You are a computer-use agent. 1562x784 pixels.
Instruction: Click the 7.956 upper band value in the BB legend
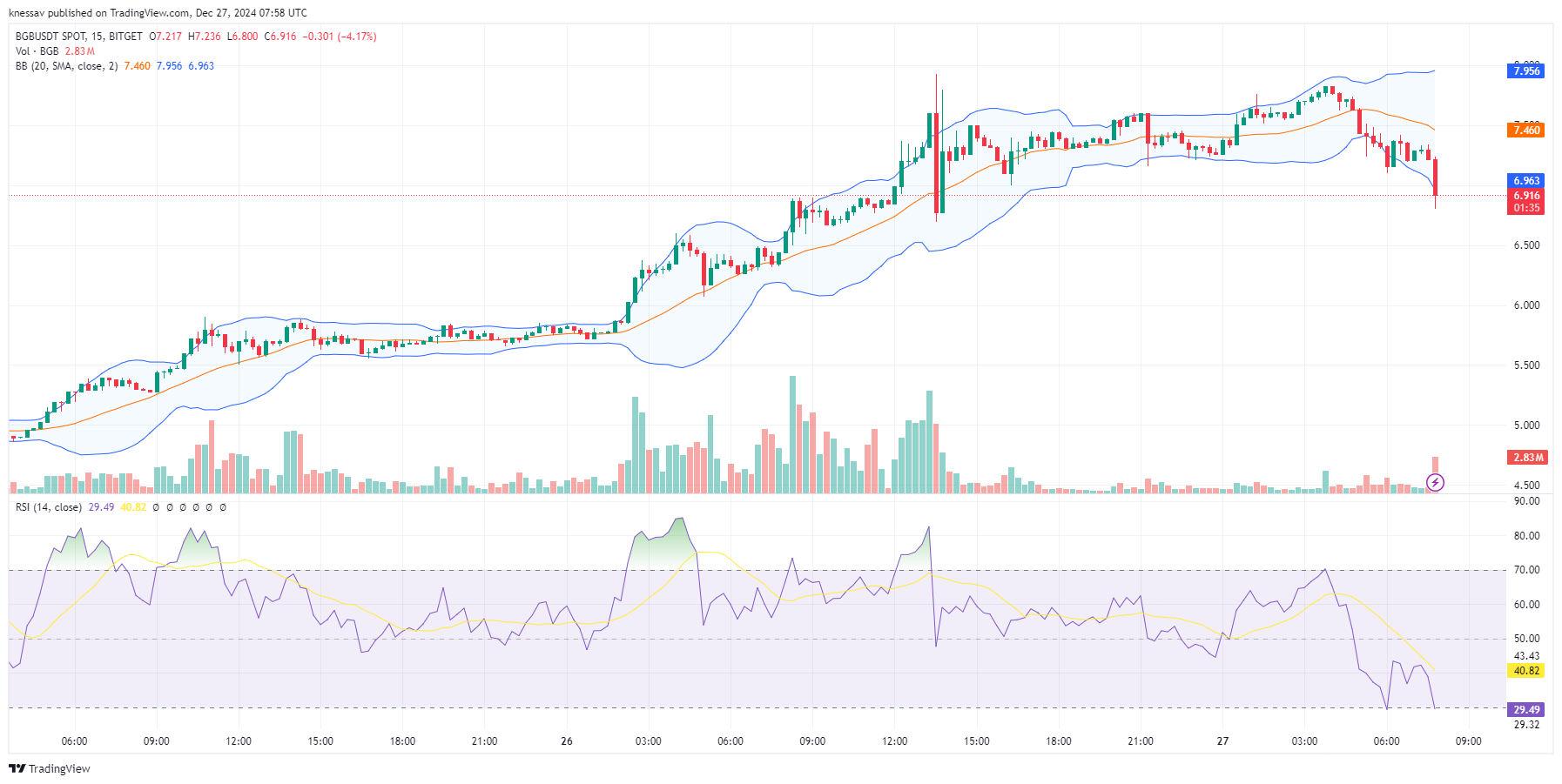(x=169, y=66)
